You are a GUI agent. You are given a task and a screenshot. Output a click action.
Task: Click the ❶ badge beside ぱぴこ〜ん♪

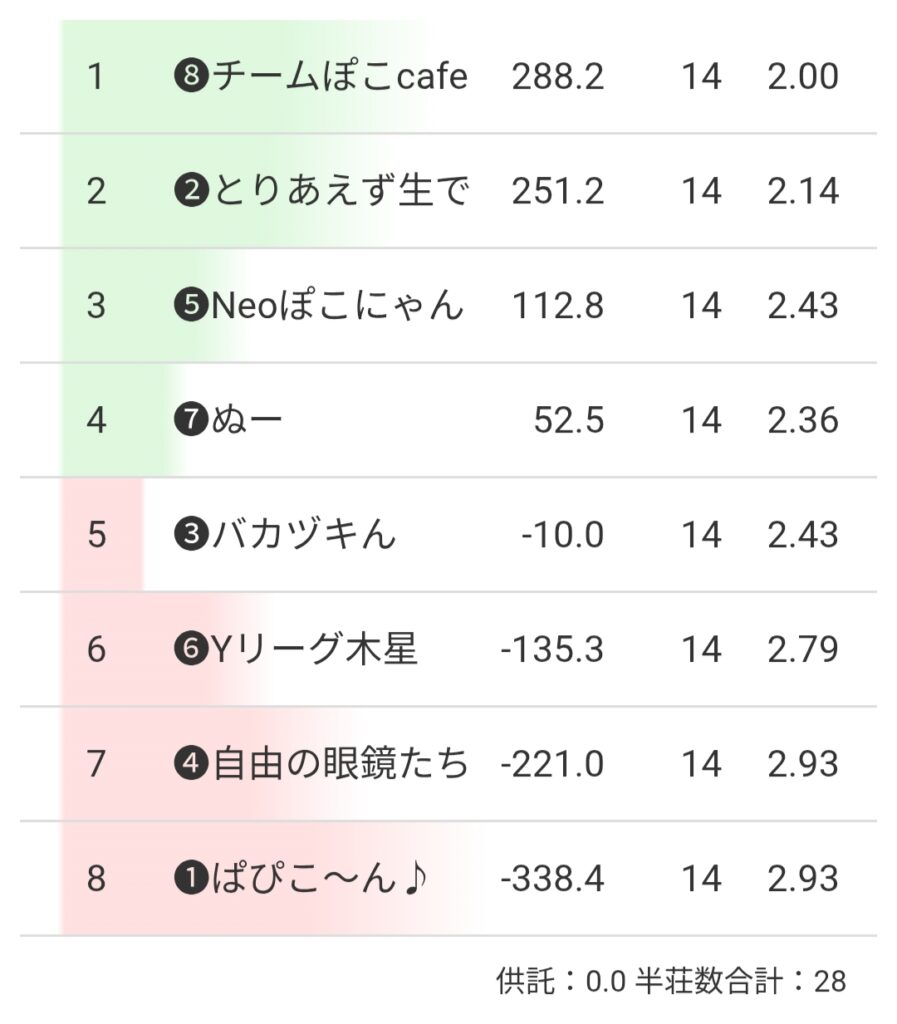pyautogui.click(x=190, y=879)
